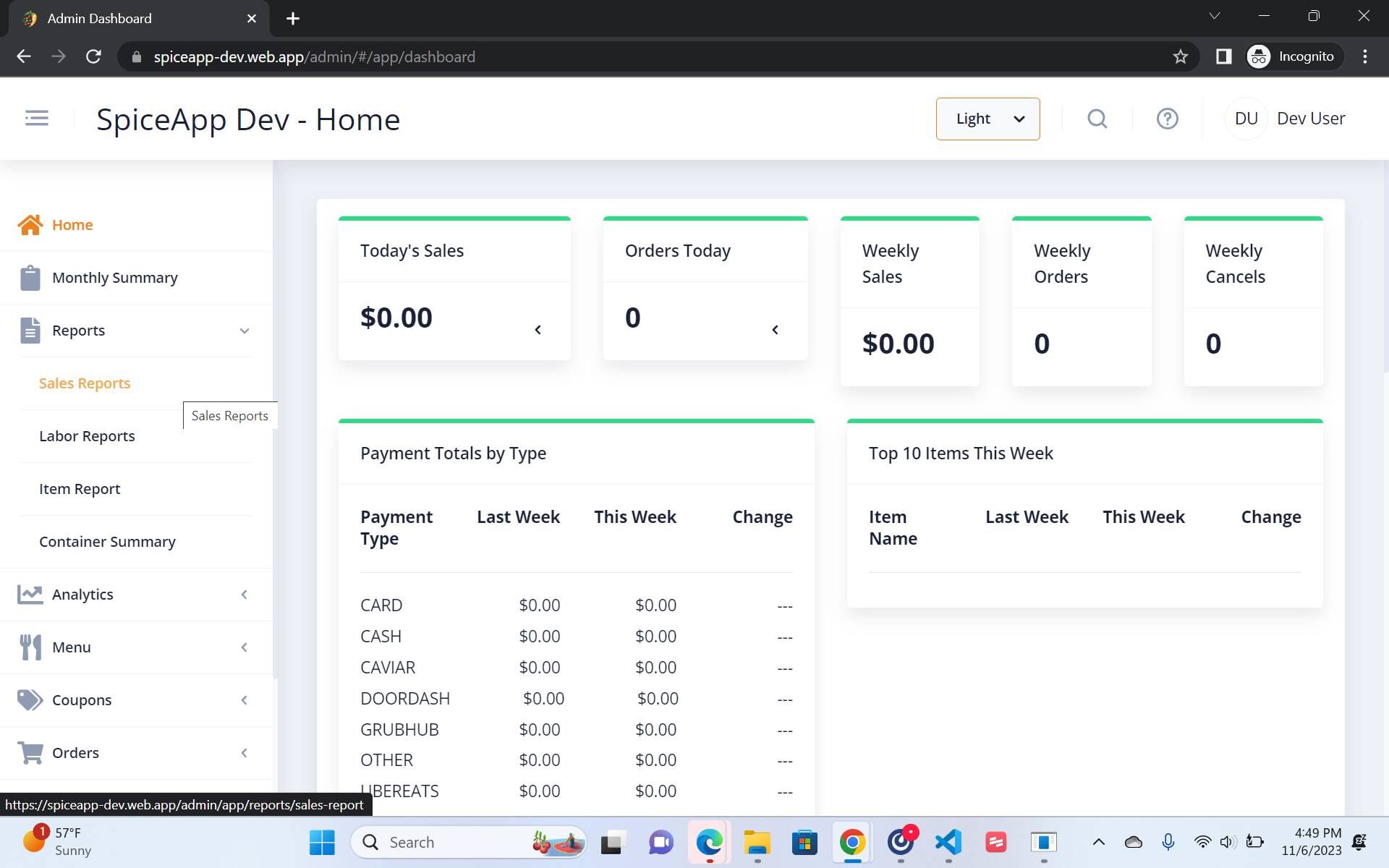Expand the Today's Sales card arrow
This screenshot has height=868, width=1389.
click(x=538, y=330)
